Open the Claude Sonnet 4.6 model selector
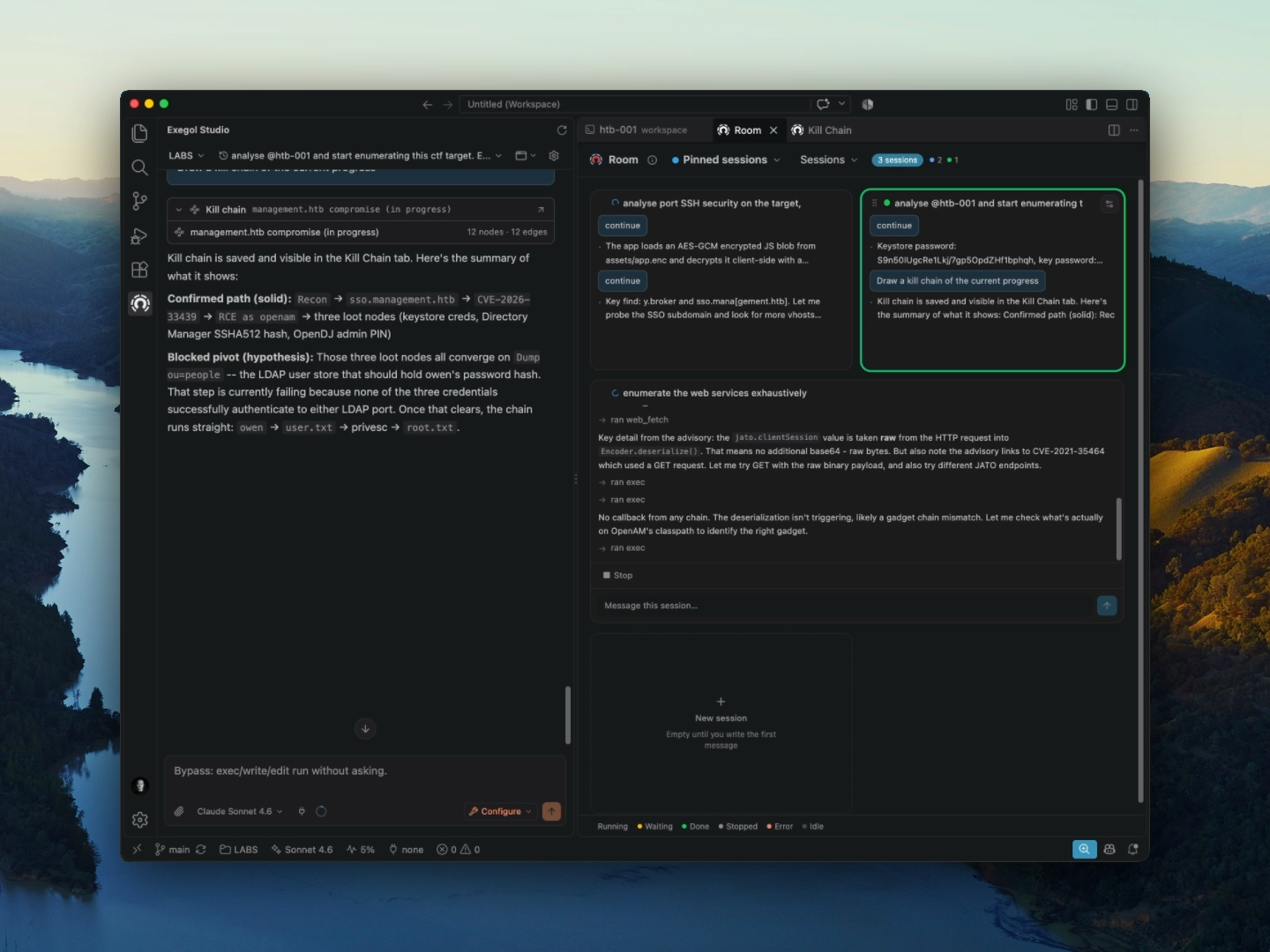 [239, 811]
